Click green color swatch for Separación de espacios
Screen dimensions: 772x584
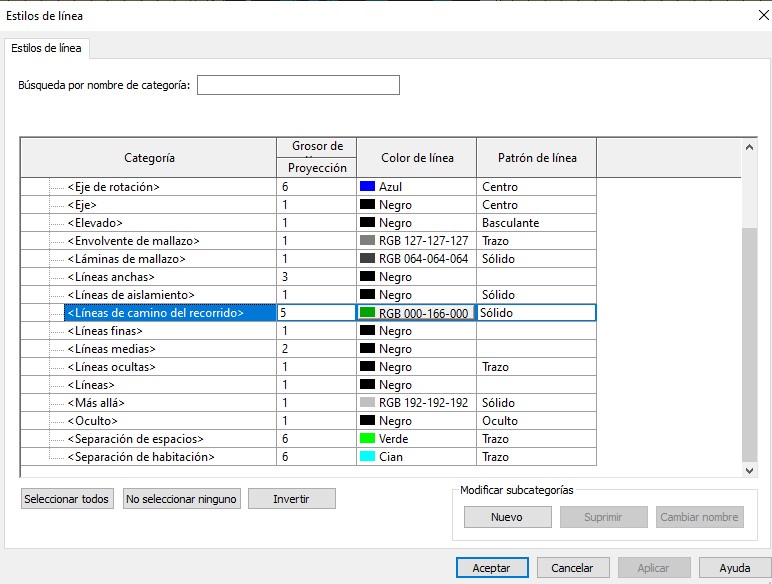coord(367,439)
